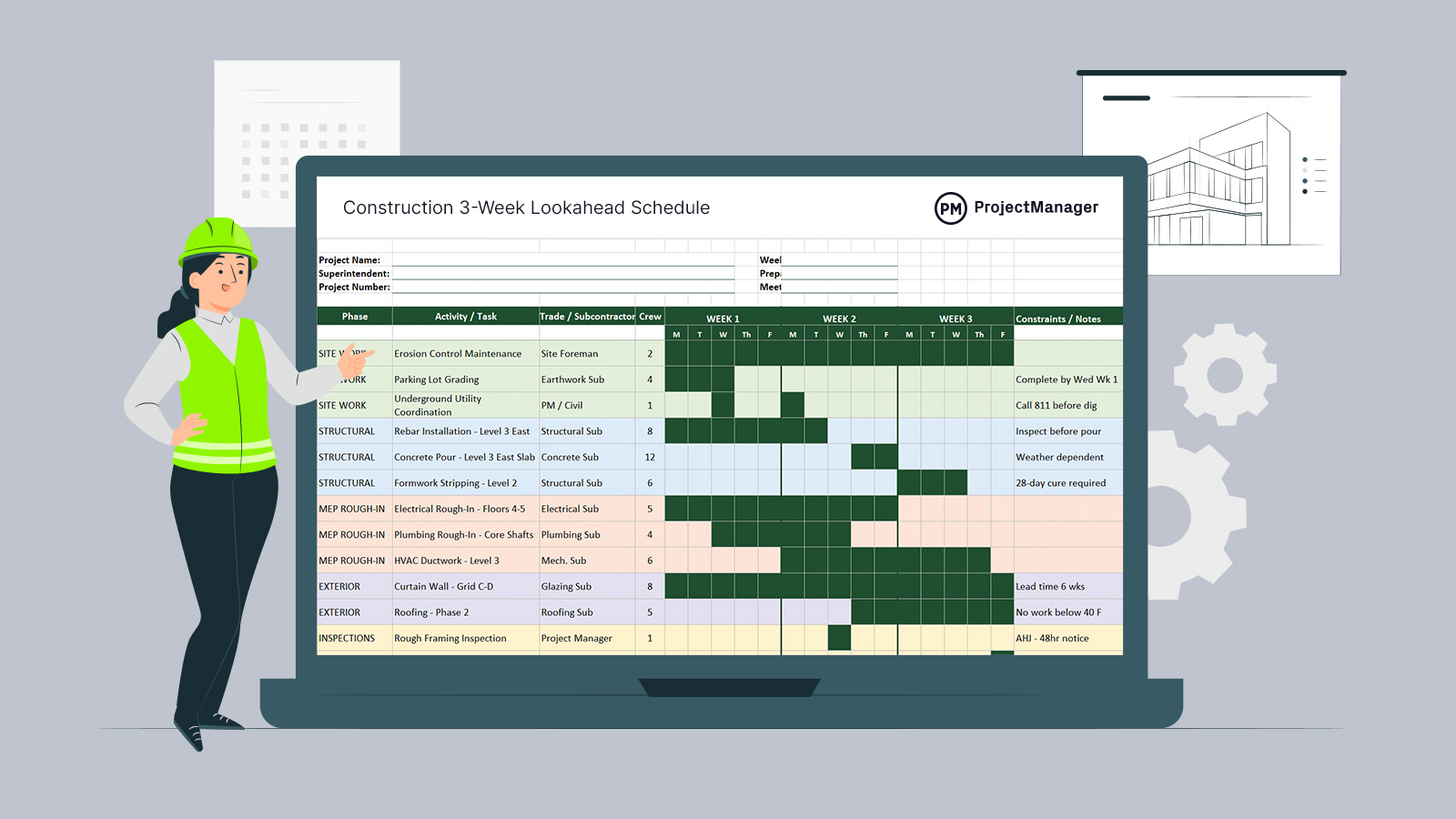Viewport: 1456px width, 819px height.
Task: Select 'Rebar Installation - Level 3 East' cell
Action: (466, 431)
